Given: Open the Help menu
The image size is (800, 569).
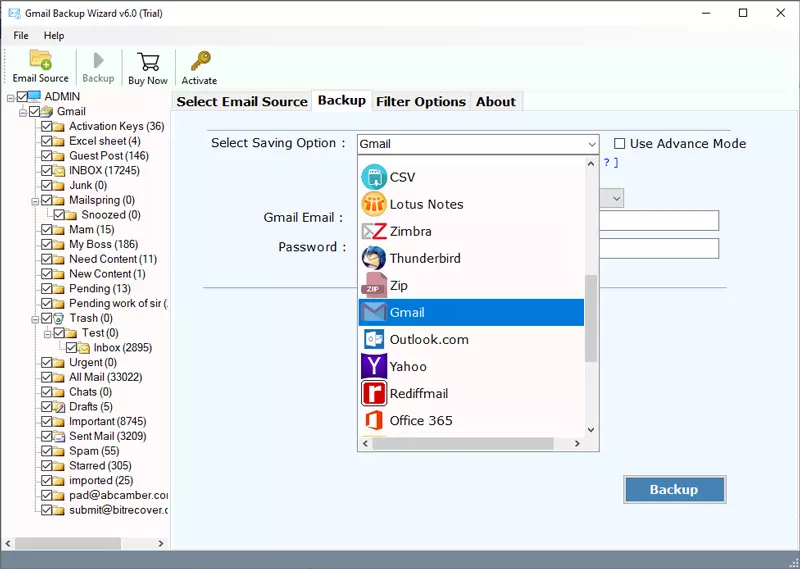Looking at the screenshot, I should pos(54,36).
